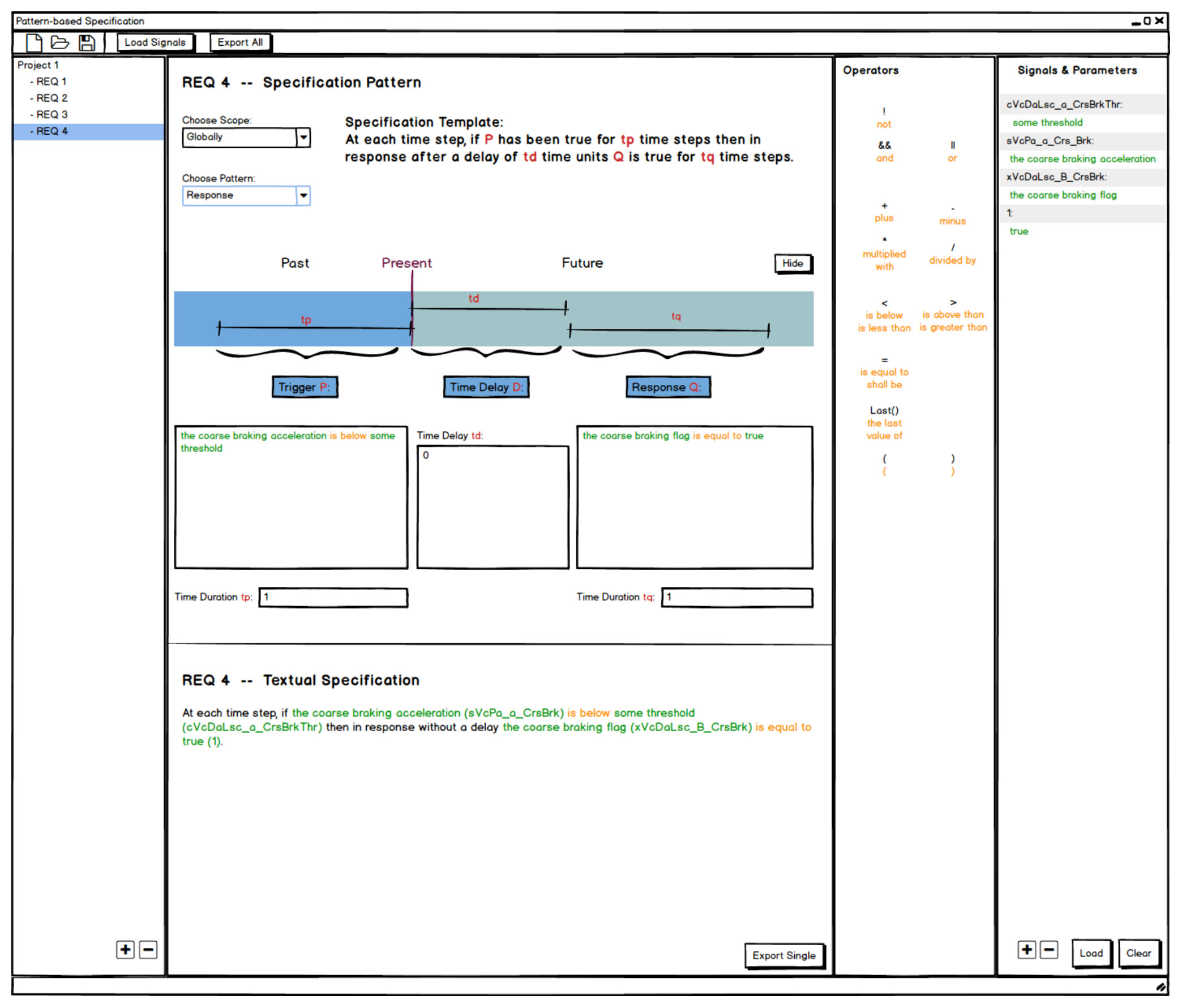The image size is (1182, 1008).
Task: Insert the 'not' operator
Action: tap(884, 118)
